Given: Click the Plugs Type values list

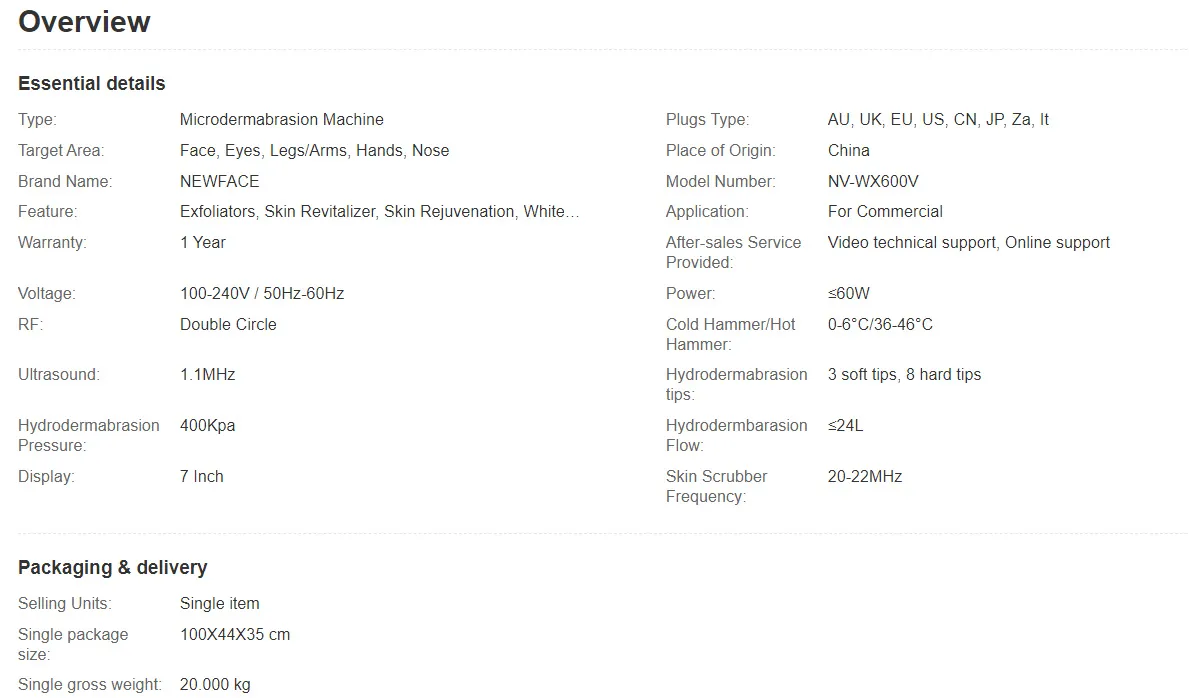Looking at the screenshot, I should (938, 120).
